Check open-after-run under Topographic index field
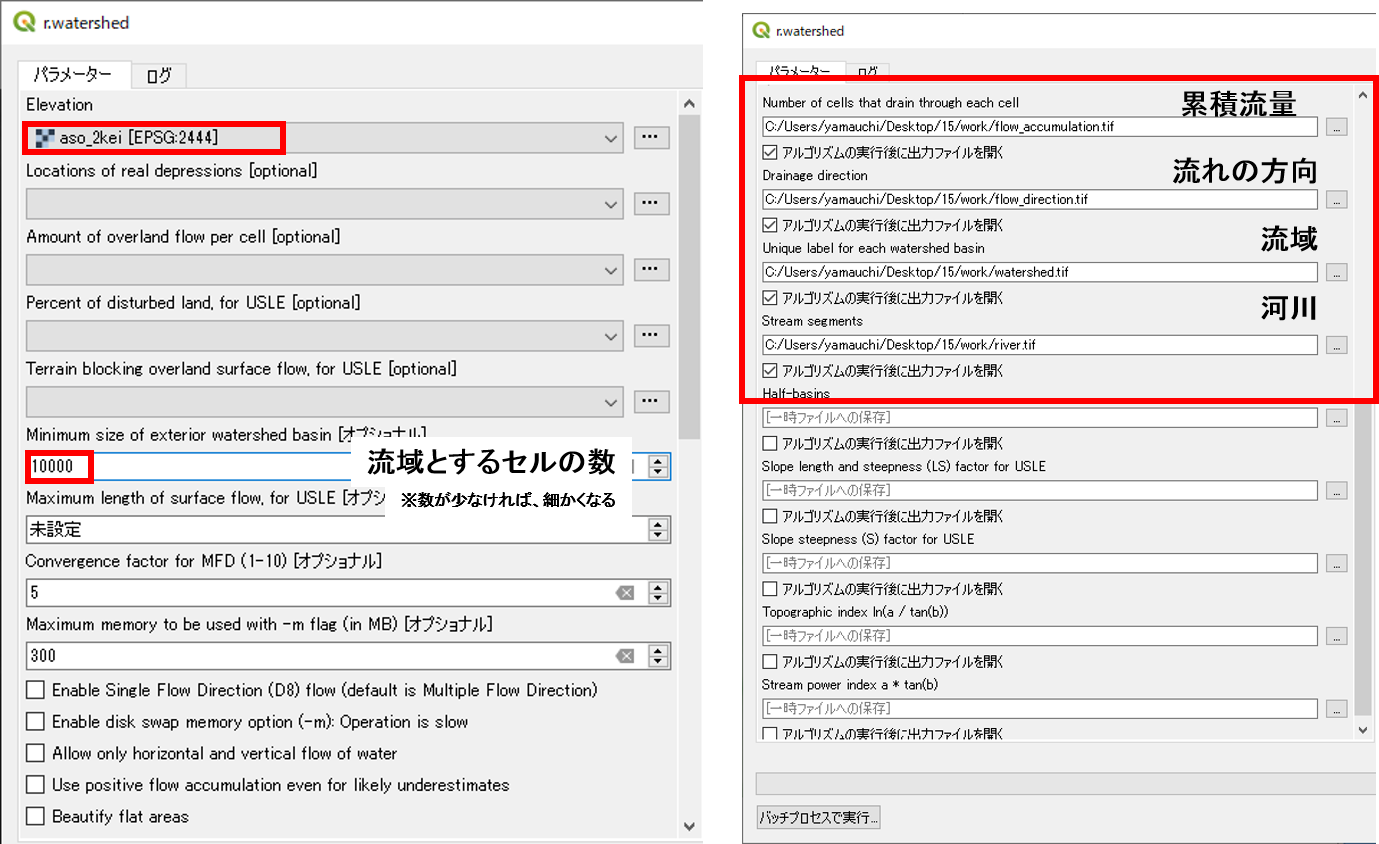Image resolution: width=1379 pixels, height=844 pixels. point(769,661)
